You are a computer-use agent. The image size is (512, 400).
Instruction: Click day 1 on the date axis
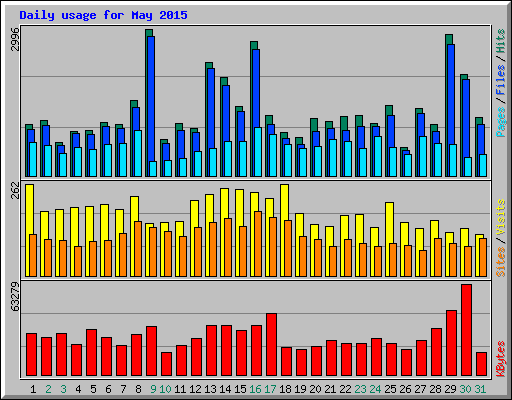33,389
